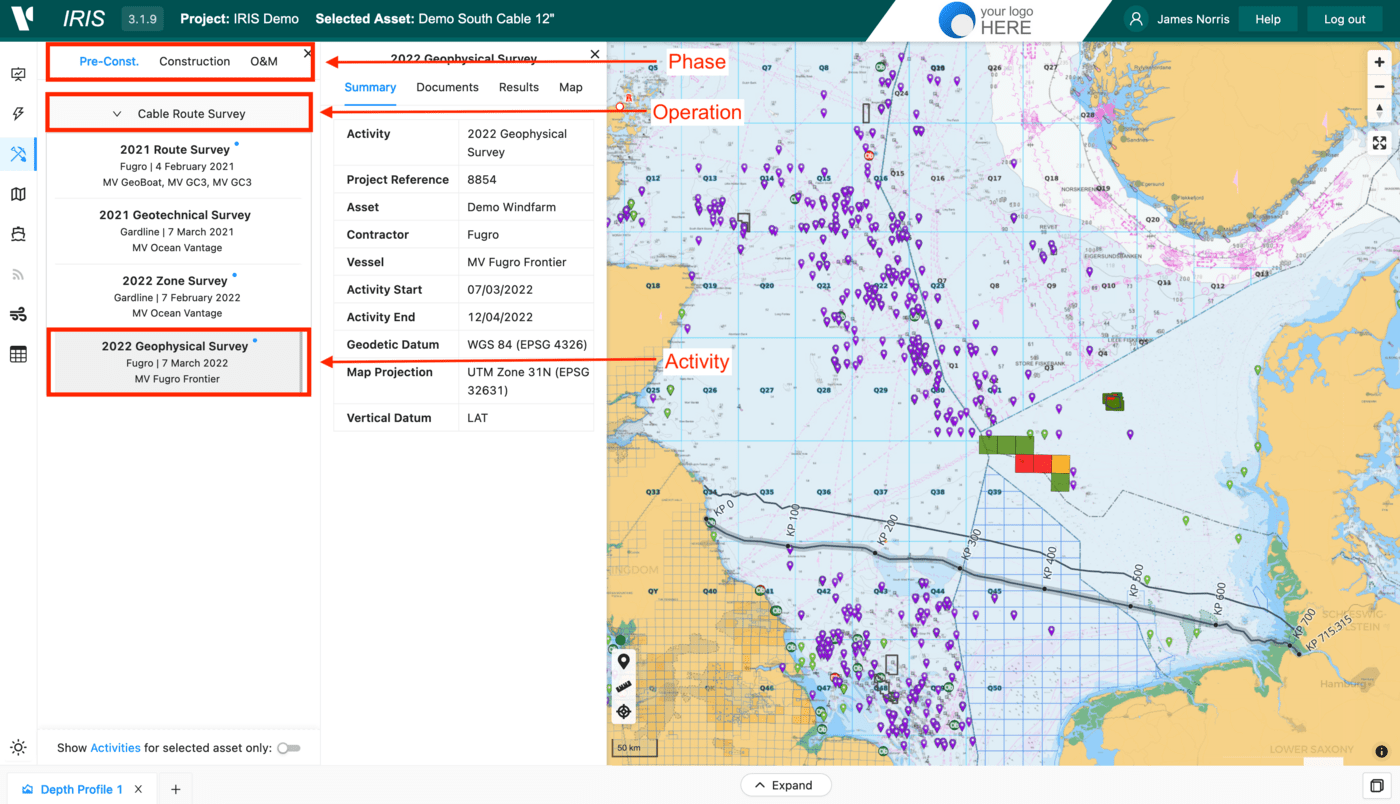Viewport: 1400px width, 804px height.
Task: Expand the bottom Depth Profile panel
Action: [x=785, y=785]
